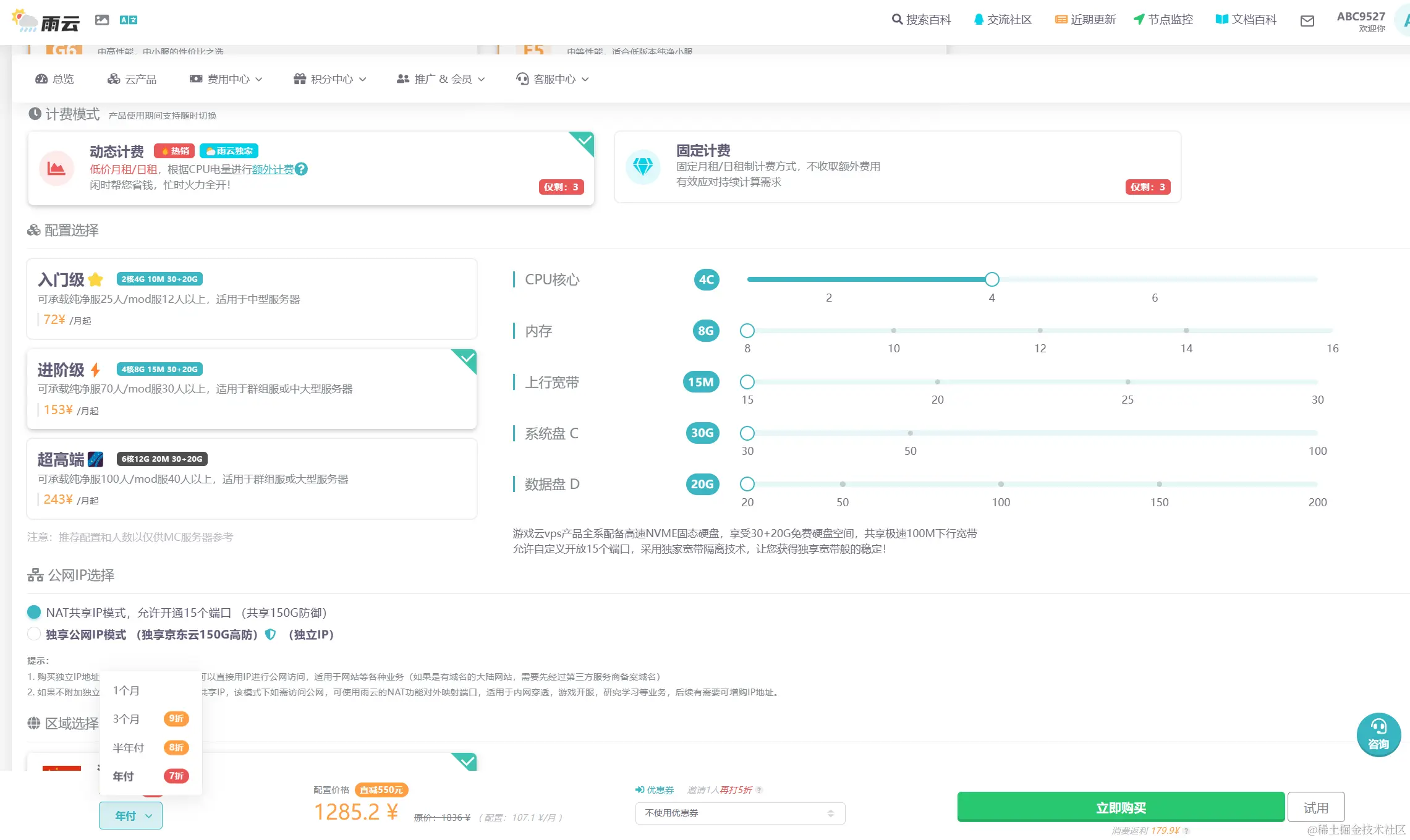1410x840 pixels.
Task: Select NAT共享IP模式 radio option
Action: click(x=34, y=613)
